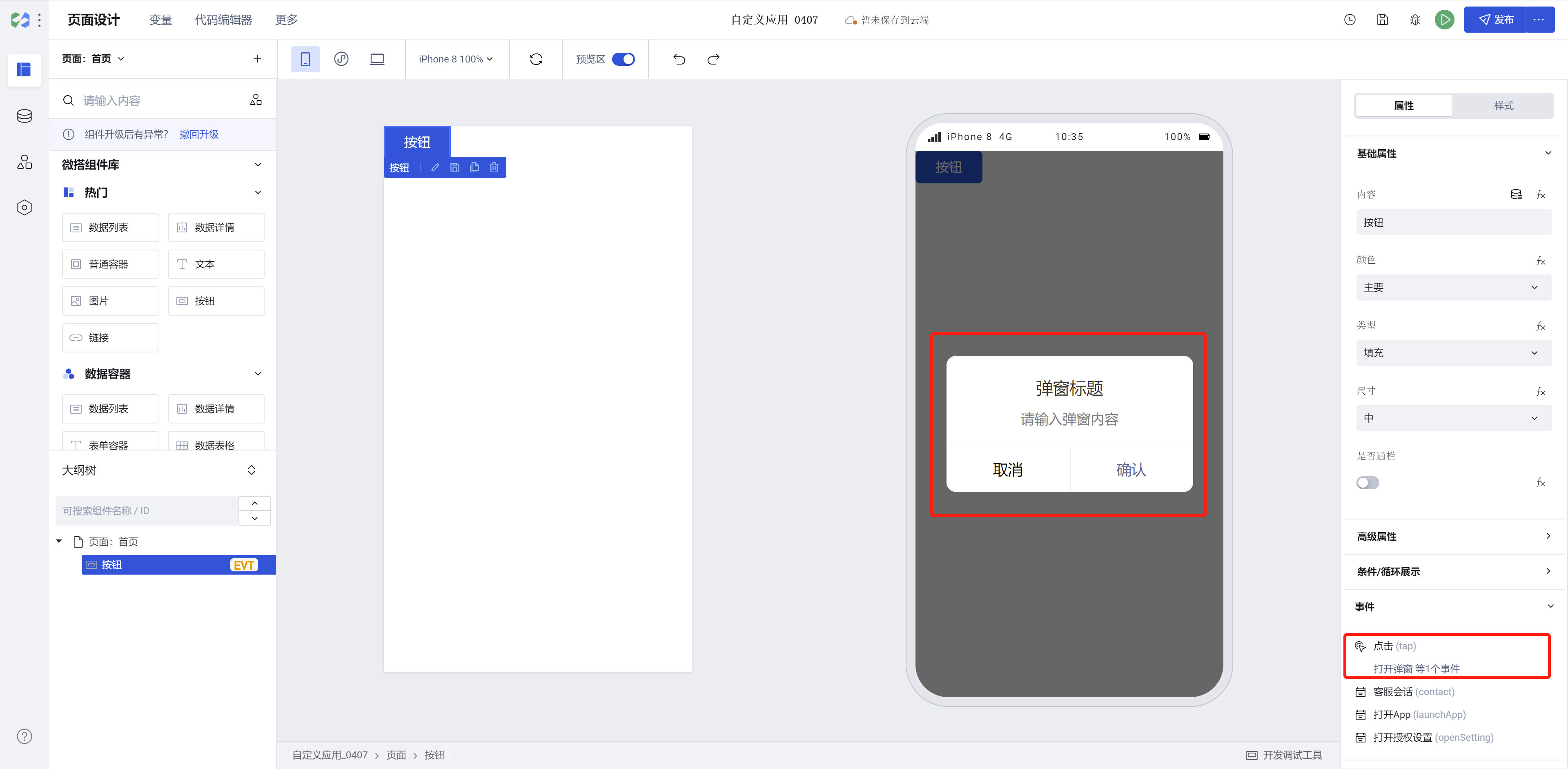Open fx expression for content

[x=1541, y=194]
